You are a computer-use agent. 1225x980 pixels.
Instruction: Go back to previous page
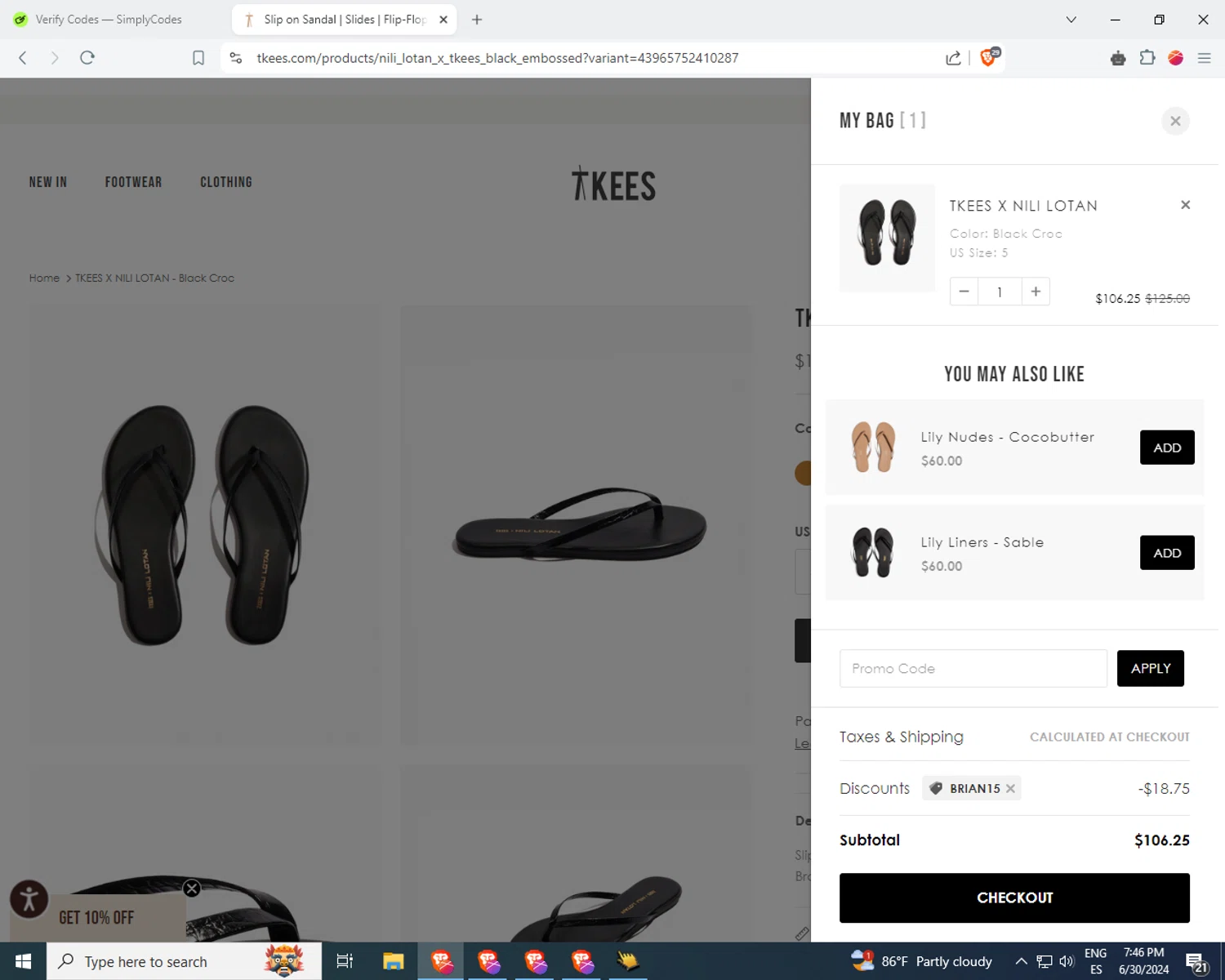tap(23, 58)
